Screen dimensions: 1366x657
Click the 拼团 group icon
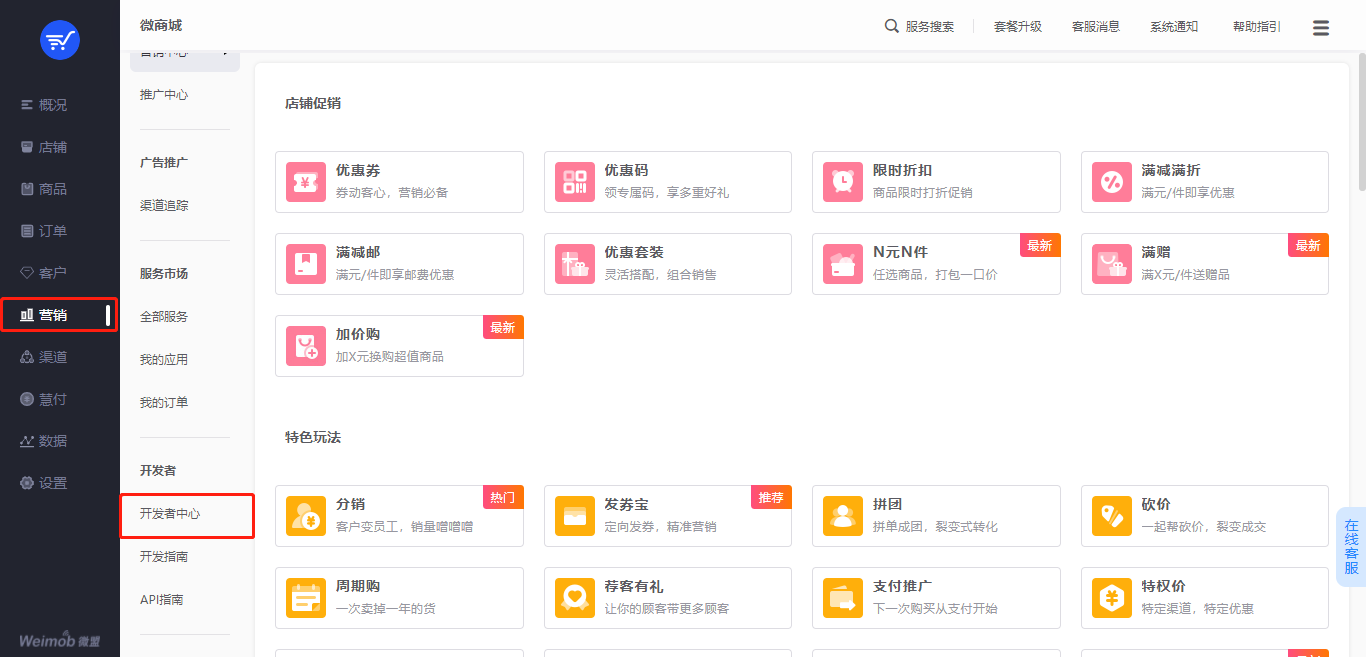click(x=843, y=516)
